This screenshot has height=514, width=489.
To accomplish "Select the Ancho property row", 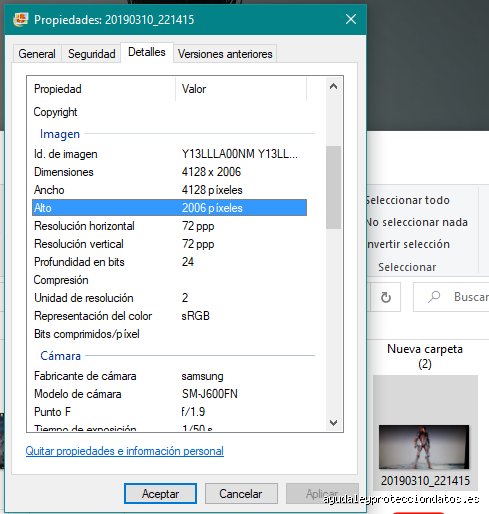I will coord(169,190).
